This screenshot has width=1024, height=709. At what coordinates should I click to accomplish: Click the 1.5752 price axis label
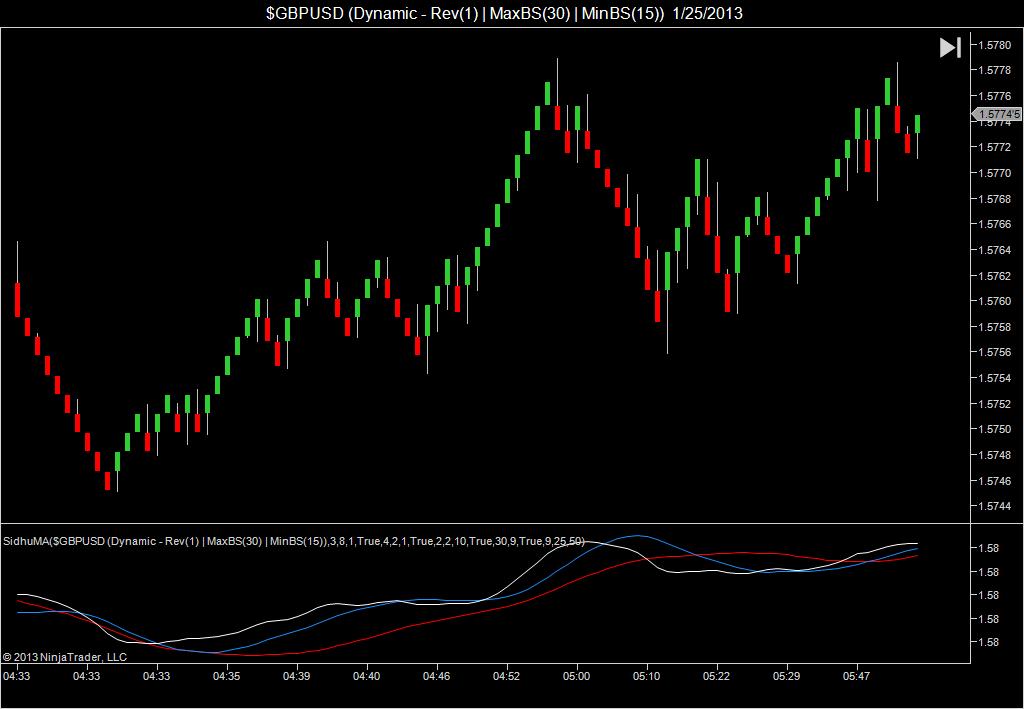[996, 403]
